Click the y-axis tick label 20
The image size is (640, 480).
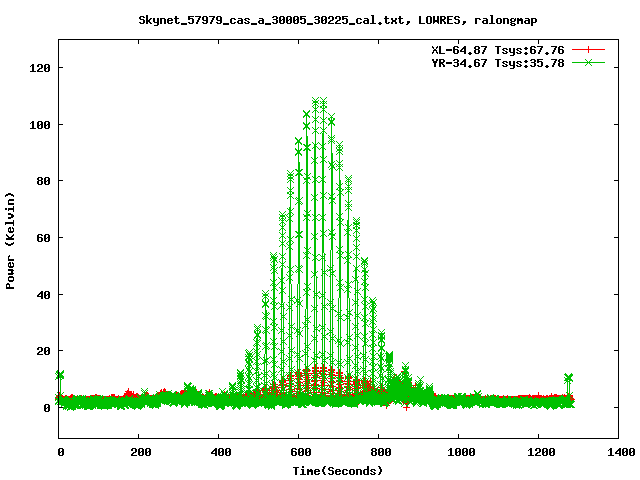click(x=44, y=351)
